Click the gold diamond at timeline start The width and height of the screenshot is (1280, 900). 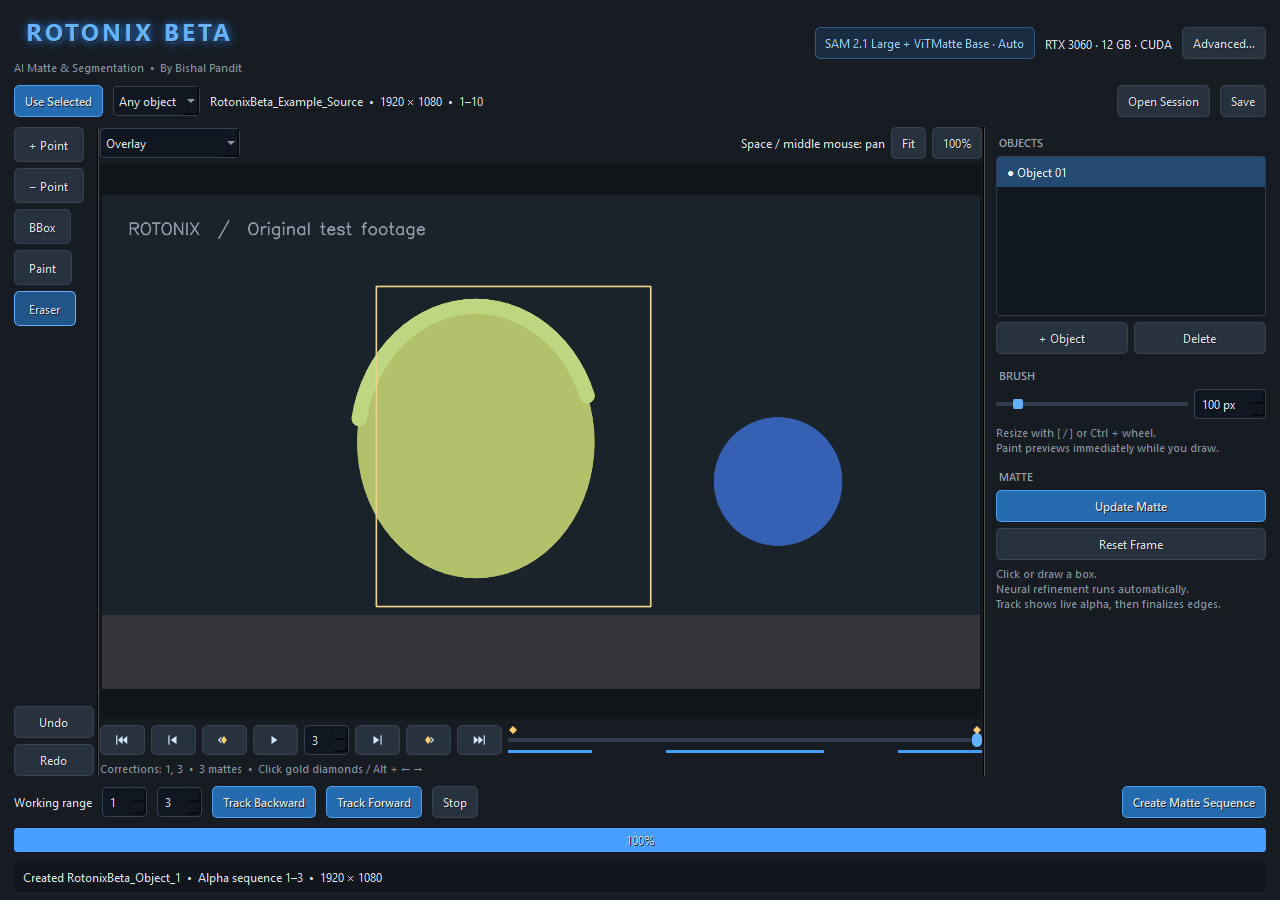click(513, 730)
